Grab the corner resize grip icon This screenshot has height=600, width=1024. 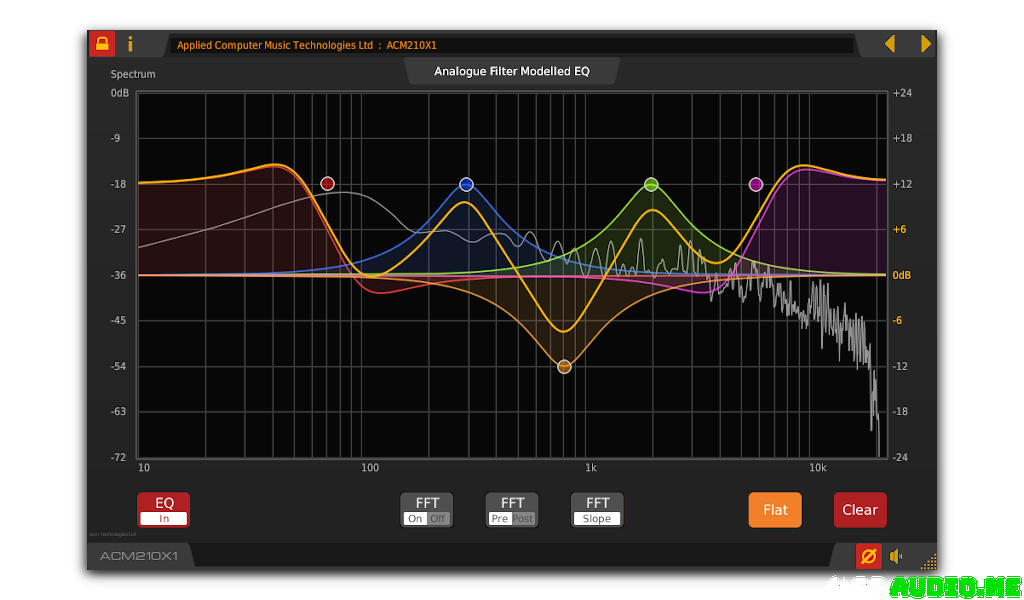[x=928, y=561]
